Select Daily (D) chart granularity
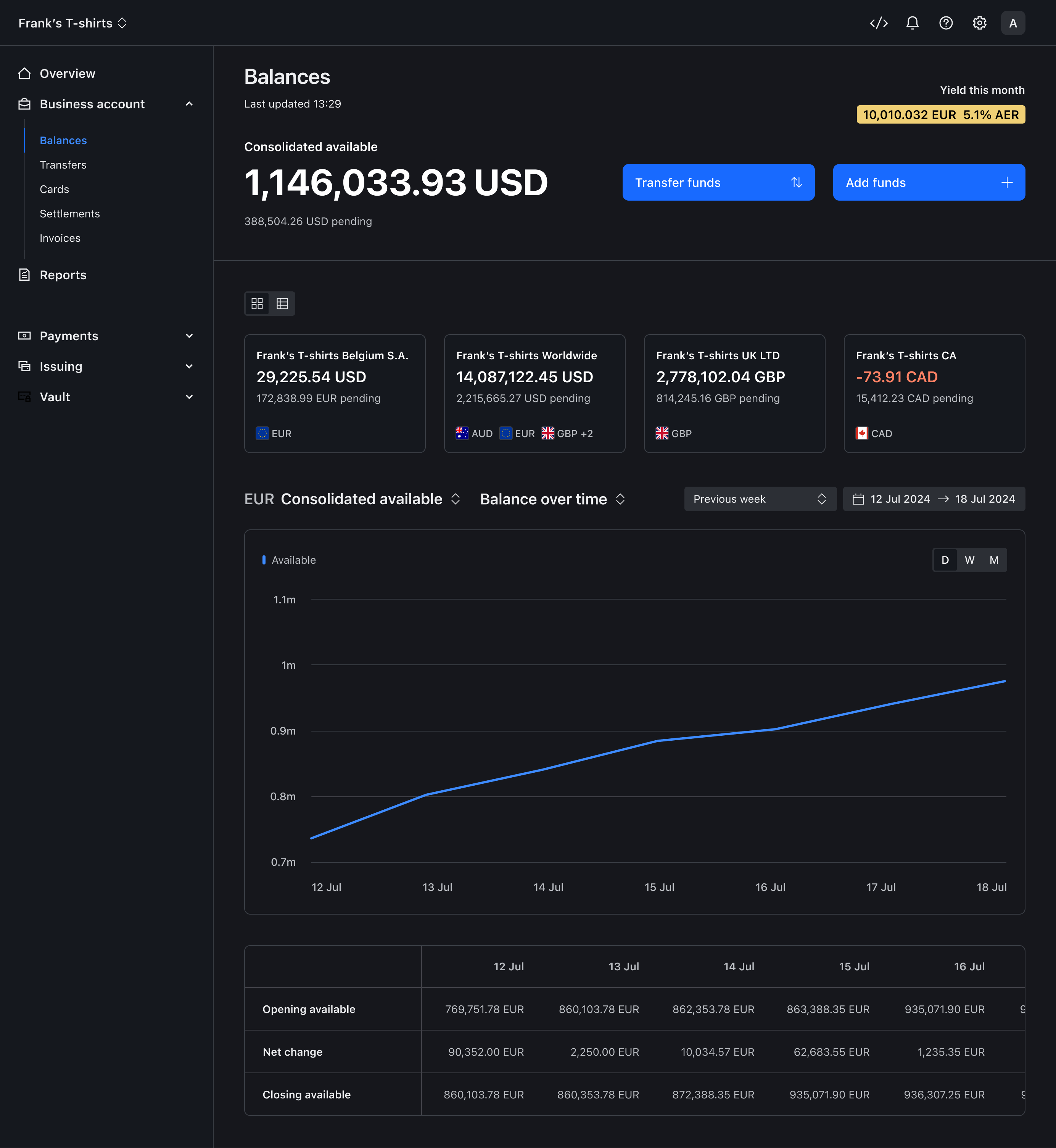Viewport: 1056px width, 1148px height. pyautogui.click(x=945, y=560)
